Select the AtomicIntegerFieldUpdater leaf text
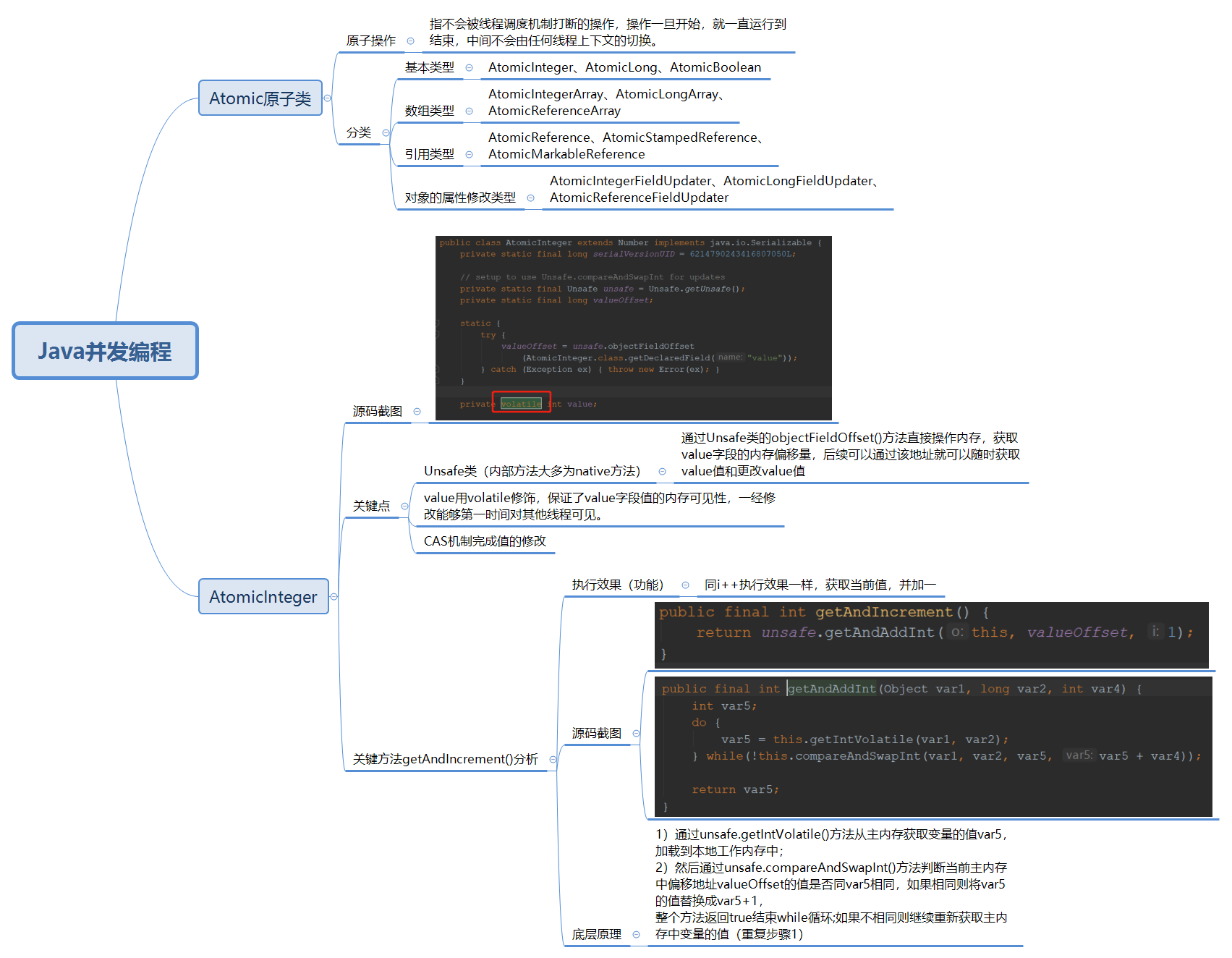 click(x=715, y=189)
